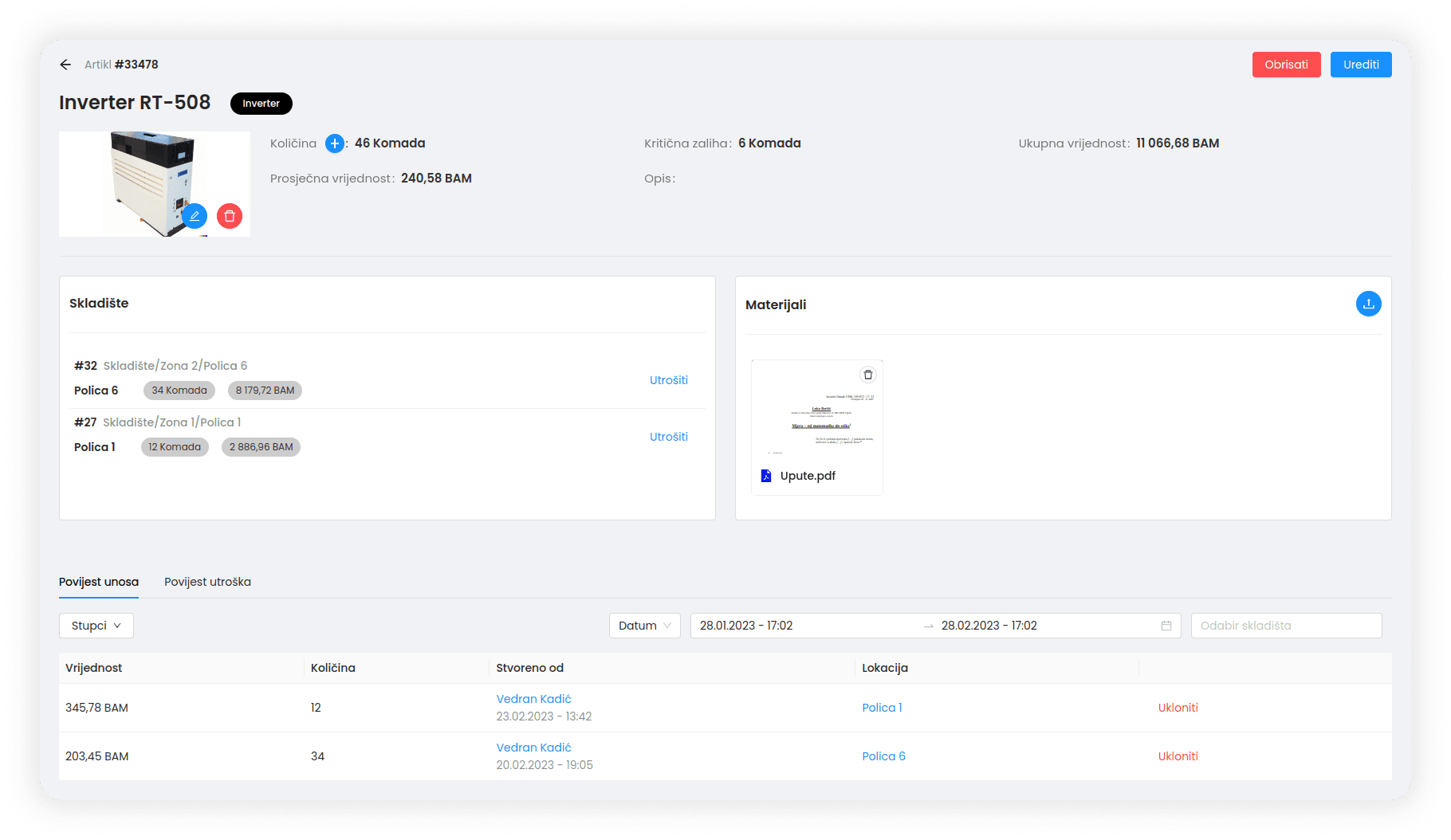Screen dimensions: 1451x840
Task: Click the start date 28.01.2023 field
Action: pyautogui.click(x=746, y=626)
